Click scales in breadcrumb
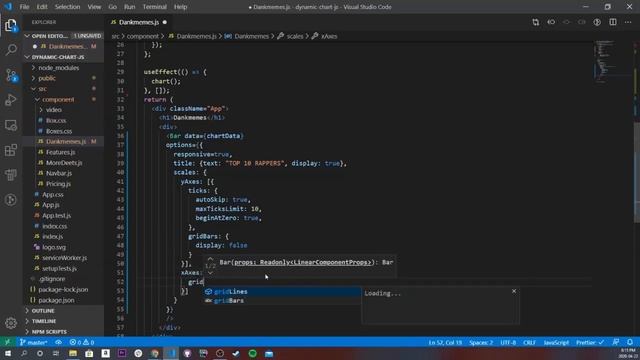This screenshot has width=640, height=360. (x=295, y=36)
